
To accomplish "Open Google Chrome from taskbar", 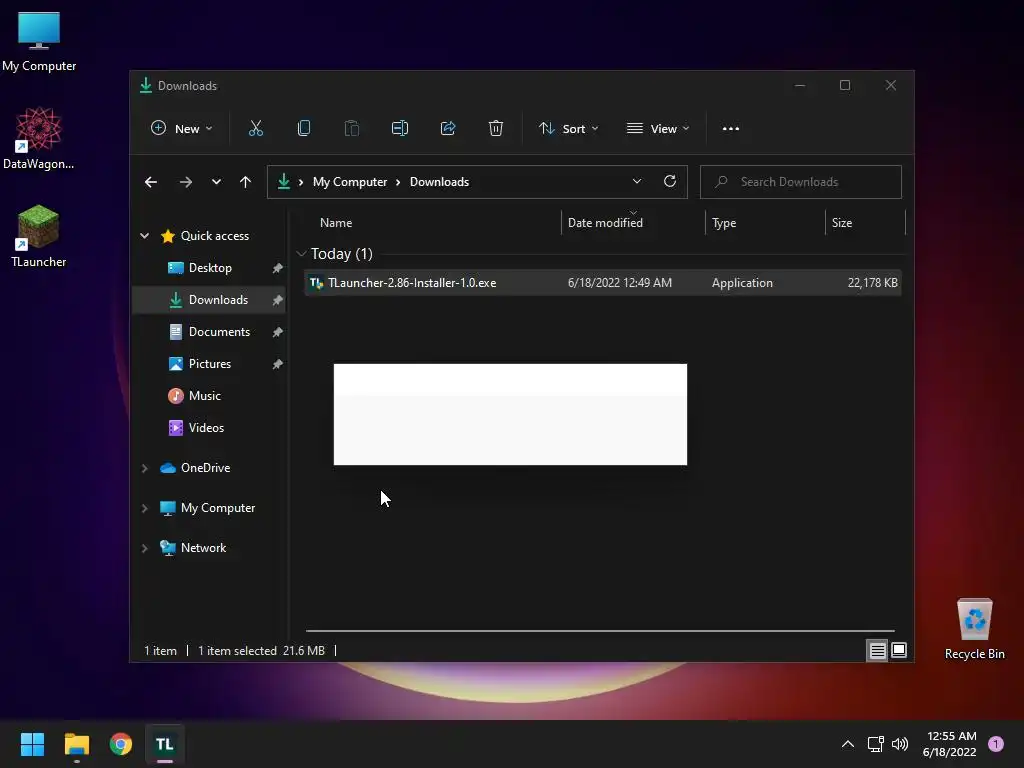I will (x=121, y=744).
